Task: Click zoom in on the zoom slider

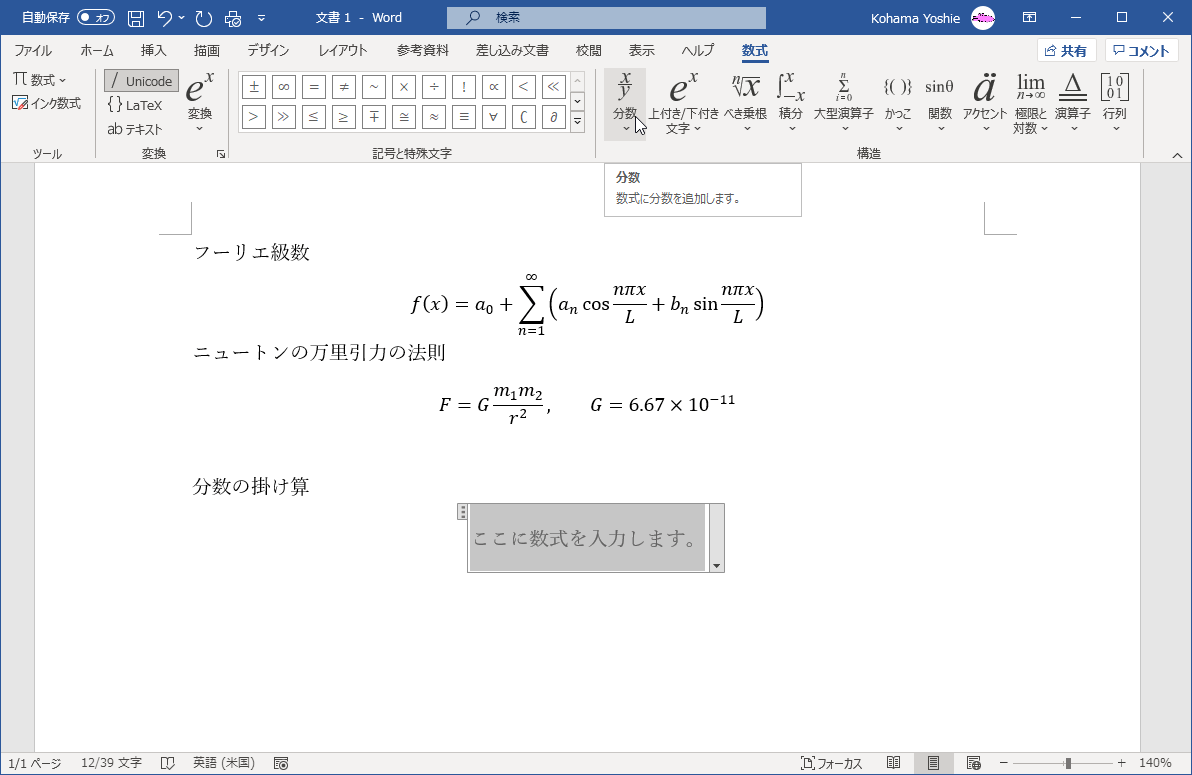Action: 1121,761
